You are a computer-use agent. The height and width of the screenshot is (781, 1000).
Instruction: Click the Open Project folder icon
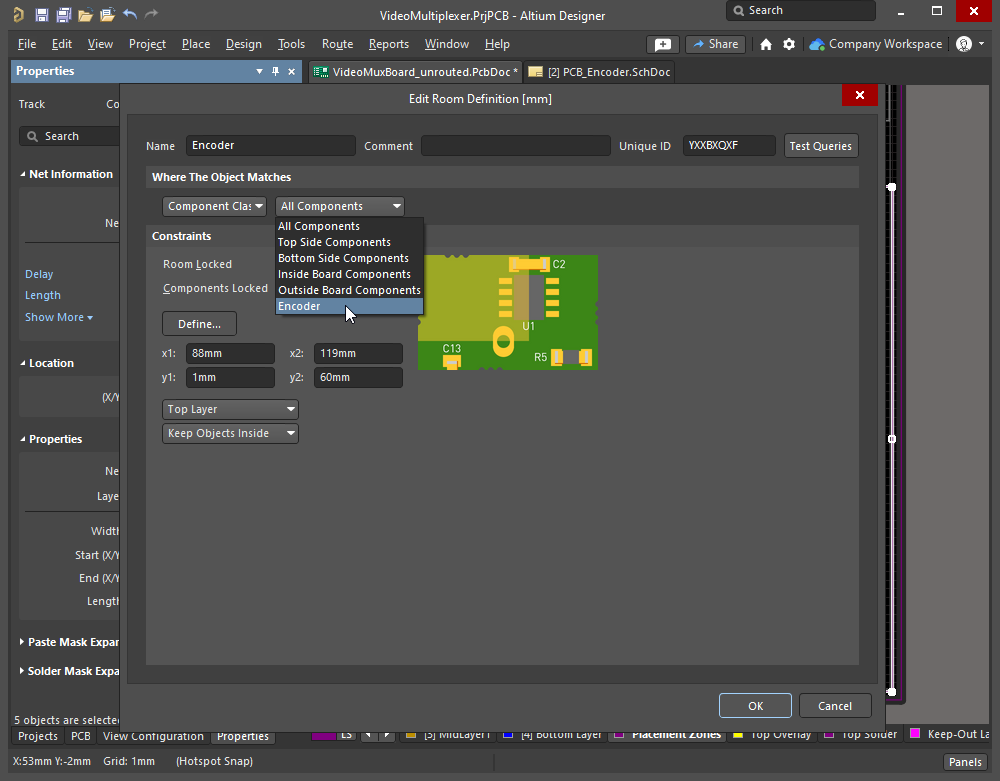click(107, 15)
